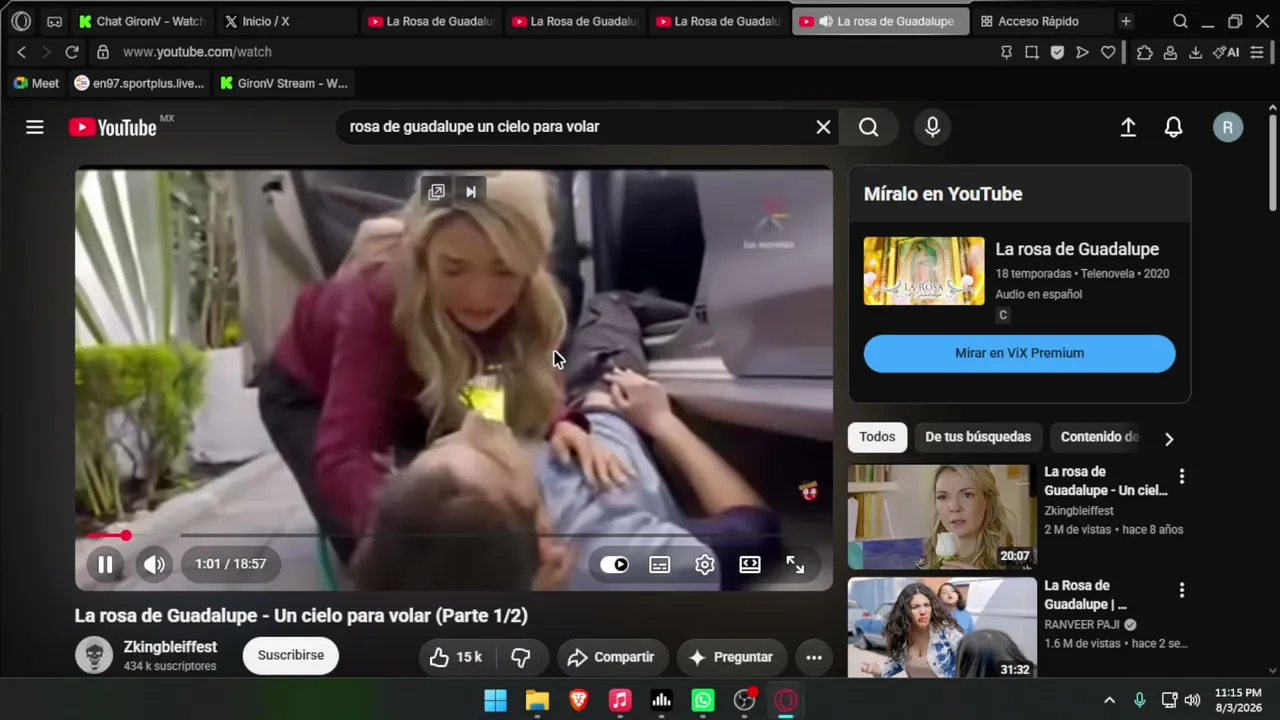The image size is (1280, 720).
Task: Show hidden system tray icons
Action: 1109,700
